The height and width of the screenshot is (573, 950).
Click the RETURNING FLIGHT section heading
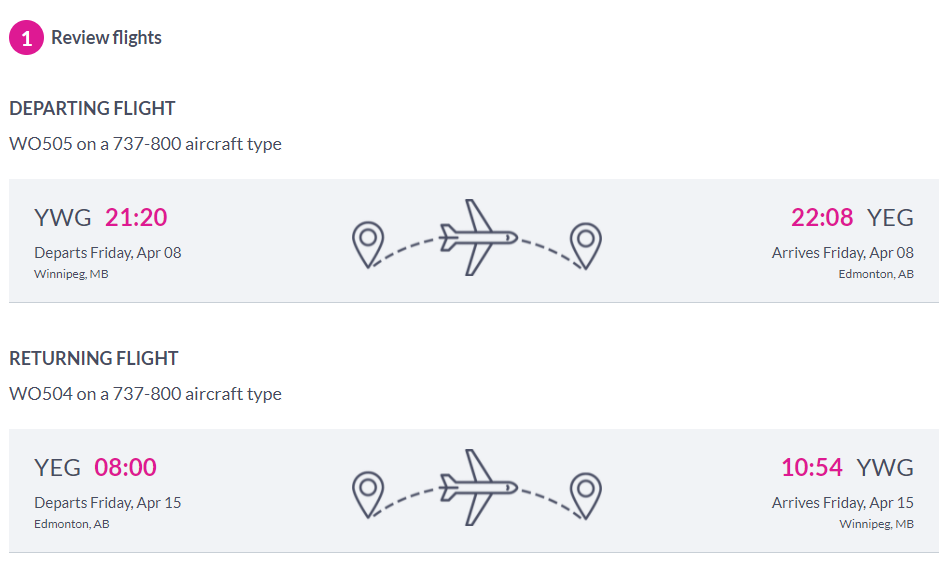(94, 358)
